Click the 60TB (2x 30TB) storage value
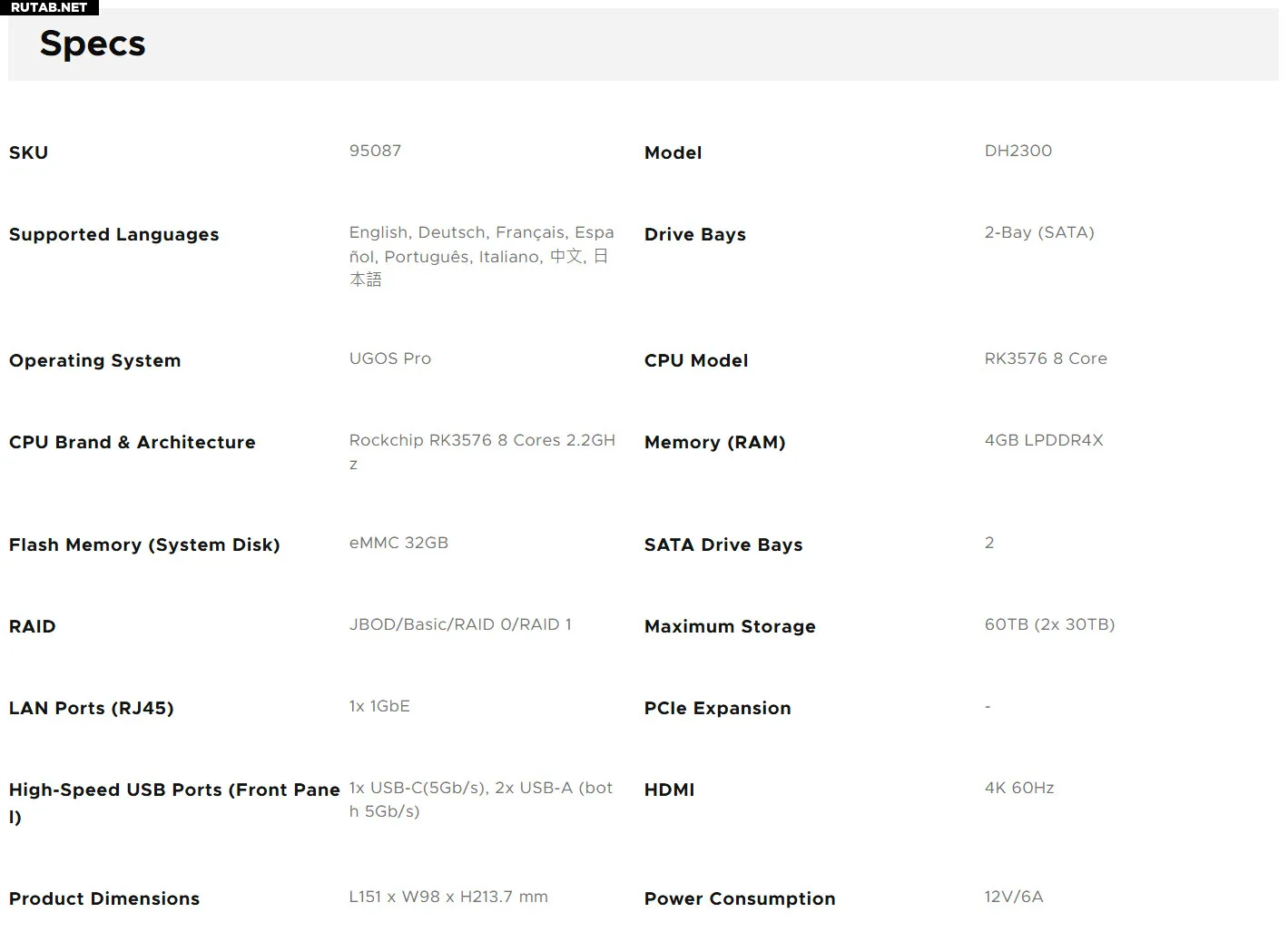1288x932 pixels. click(x=1049, y=624)
